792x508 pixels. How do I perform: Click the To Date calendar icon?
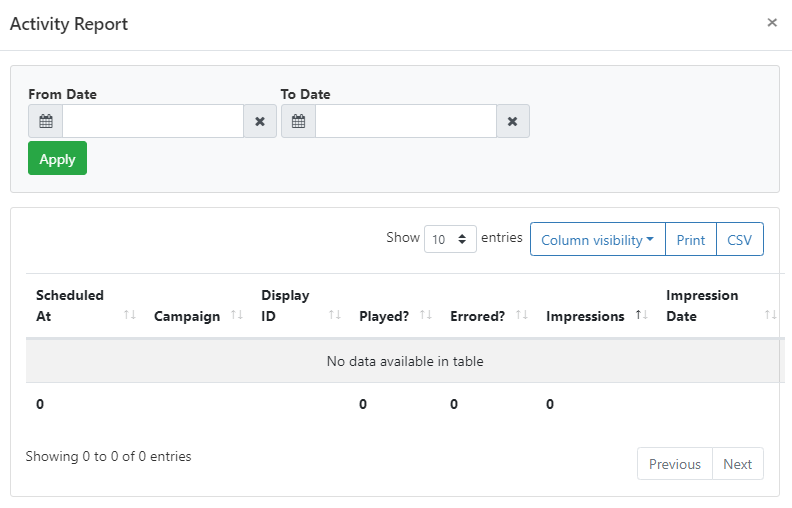pyautogui.click(x=298, y=121)
